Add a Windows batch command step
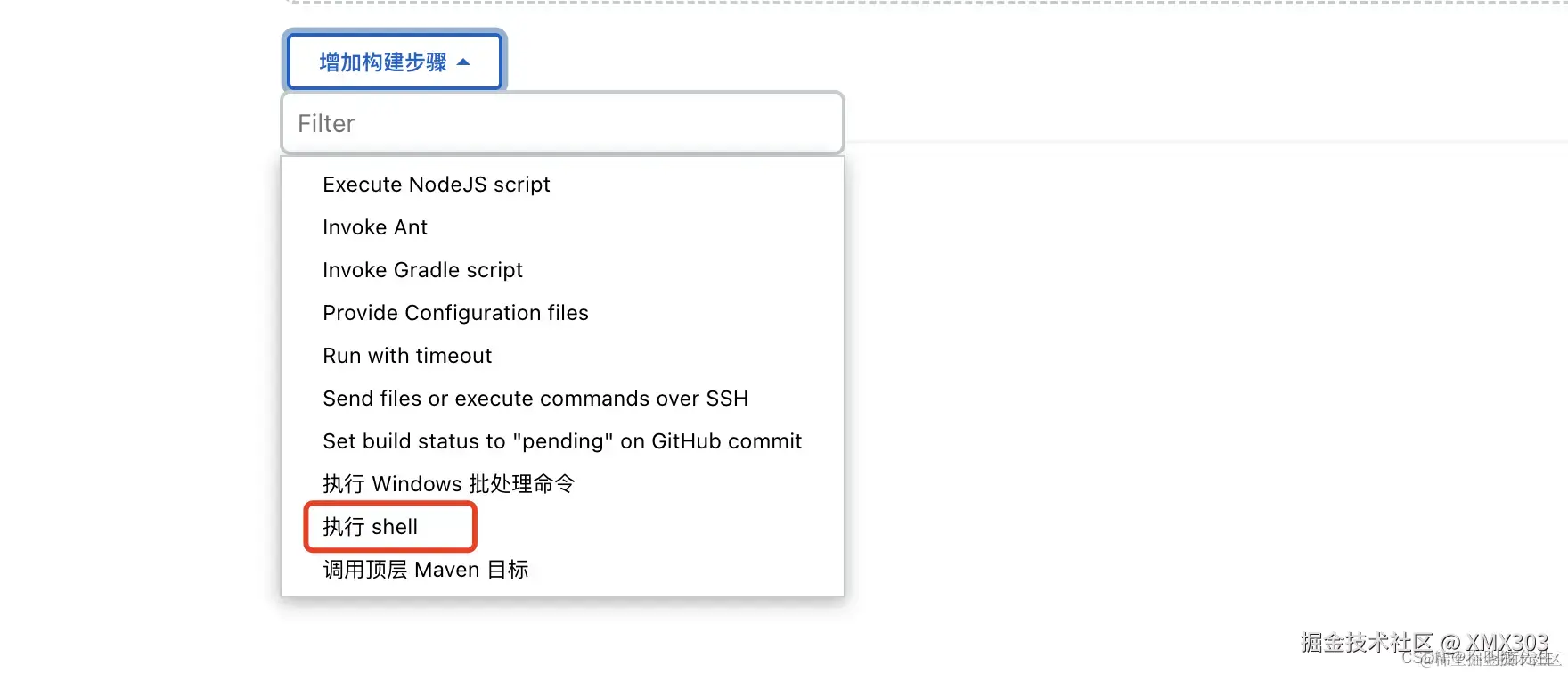The height and width of the screenshot is (674, 1568). (448, 484)
